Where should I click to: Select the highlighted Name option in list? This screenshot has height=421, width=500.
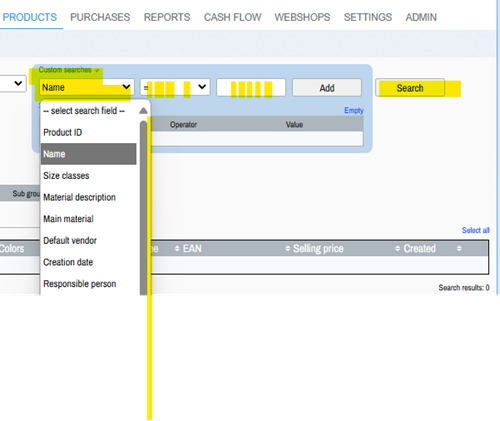[x=88, y=154]
